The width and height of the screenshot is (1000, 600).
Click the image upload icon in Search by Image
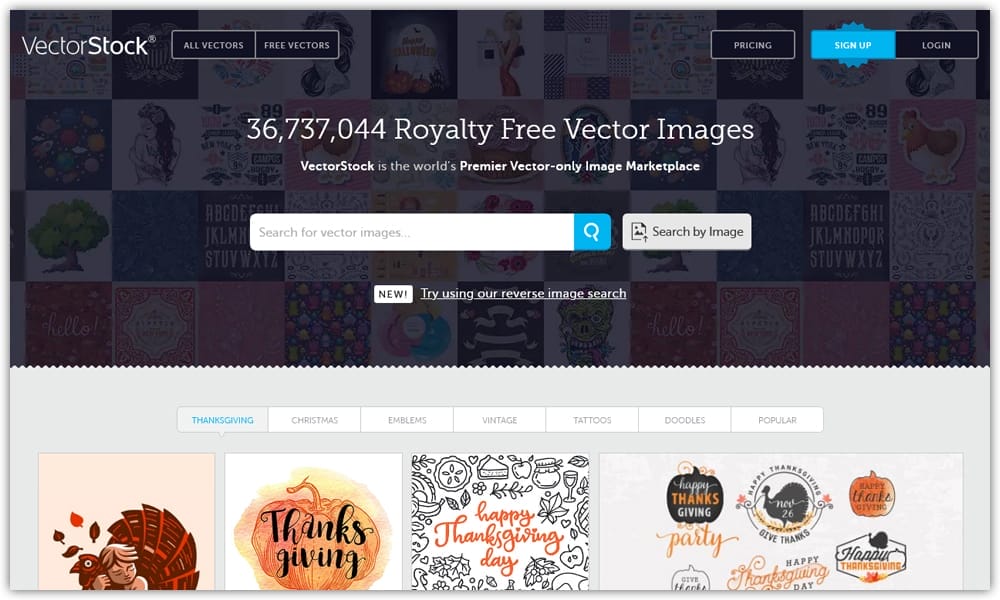pos(639,231)
